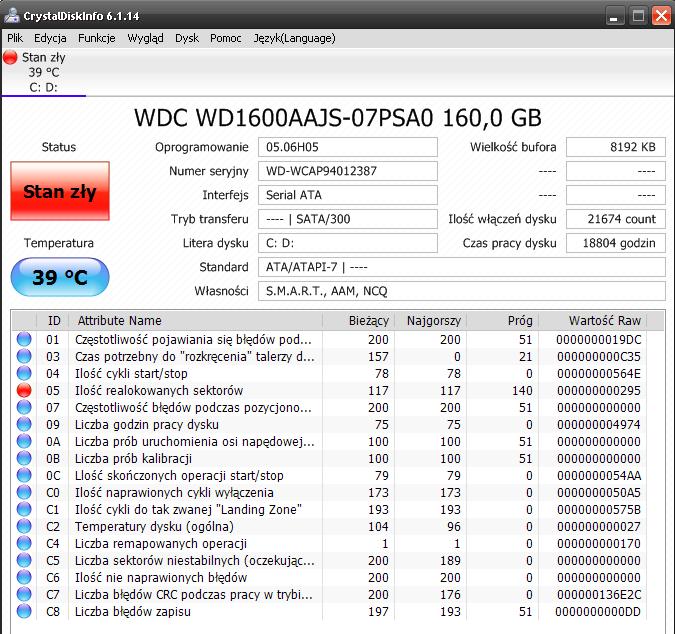Select the disk tab labeled C: D:

click(43, 72)
